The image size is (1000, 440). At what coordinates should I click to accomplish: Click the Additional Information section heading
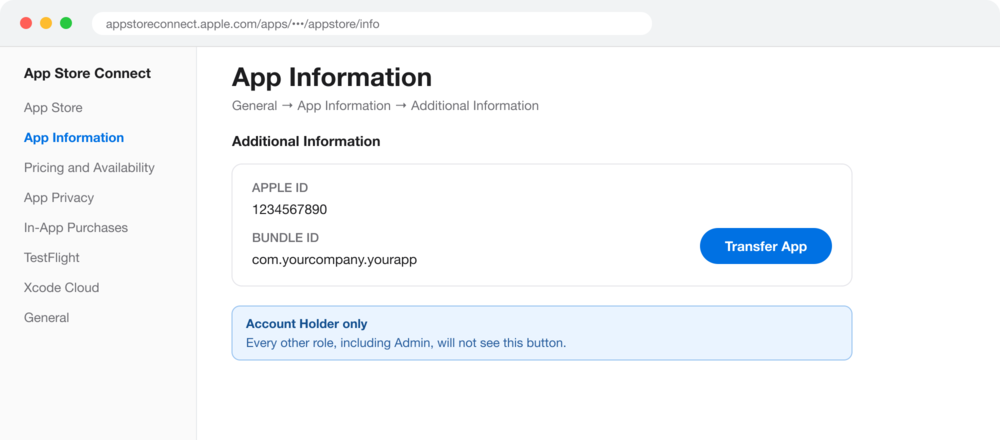(306, 142)
